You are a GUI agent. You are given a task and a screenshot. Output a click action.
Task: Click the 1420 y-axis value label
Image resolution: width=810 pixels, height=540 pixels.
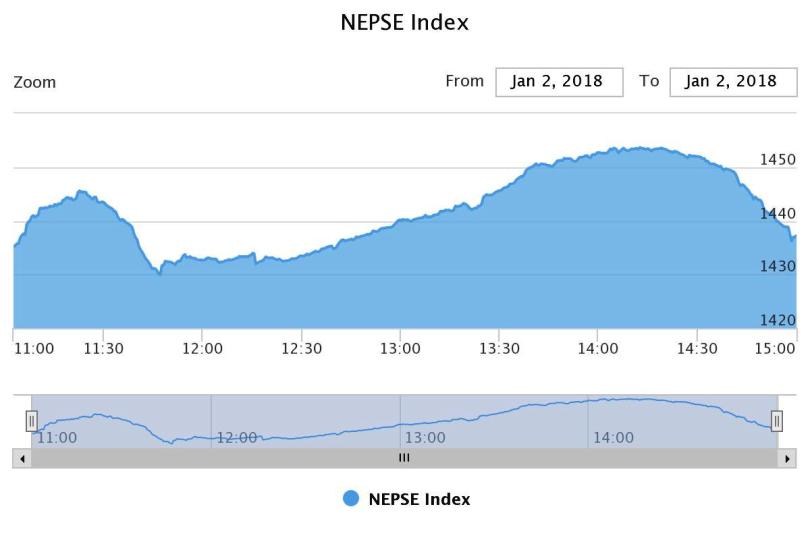[x=777, y=320]
